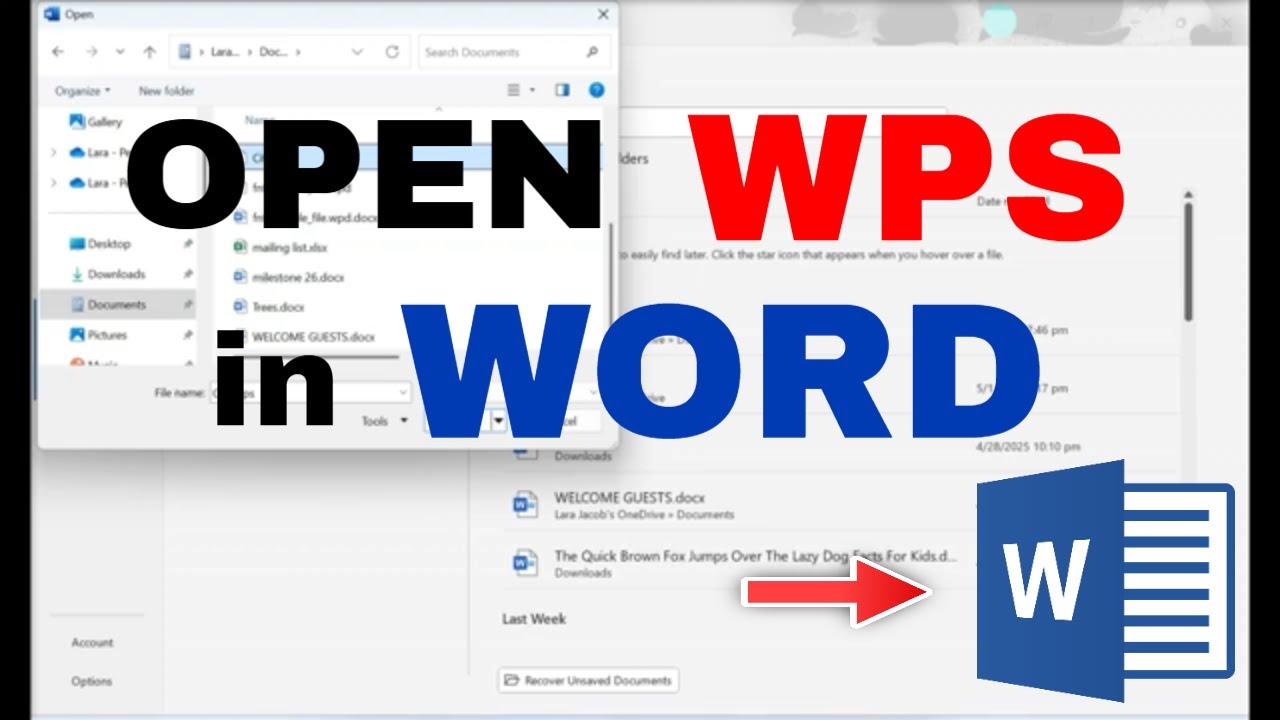Click Word icon of recent WELCOME GUESTS.docx
Viewport: 1280px width, 720px height.
tap(524, 505)
